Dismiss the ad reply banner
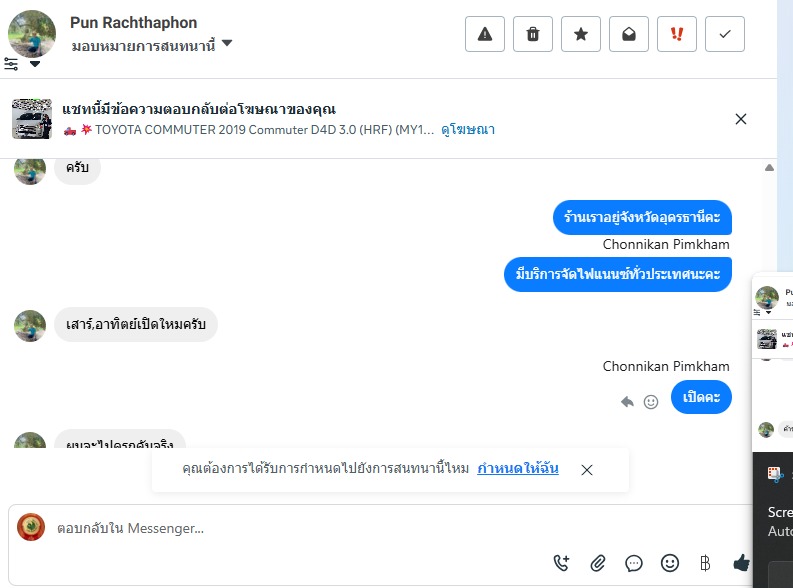Screen dimensions: 793x588 coord(741,119)
